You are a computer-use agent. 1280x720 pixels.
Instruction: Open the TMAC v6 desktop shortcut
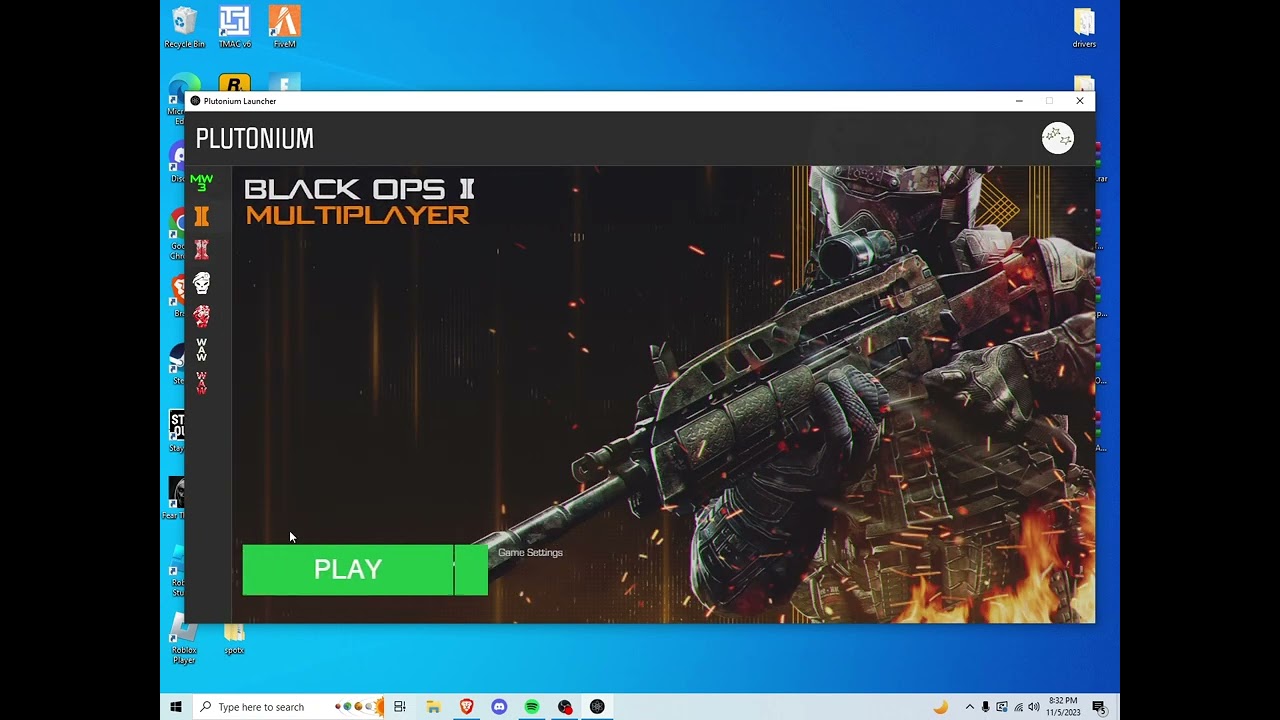click(235, 27)
